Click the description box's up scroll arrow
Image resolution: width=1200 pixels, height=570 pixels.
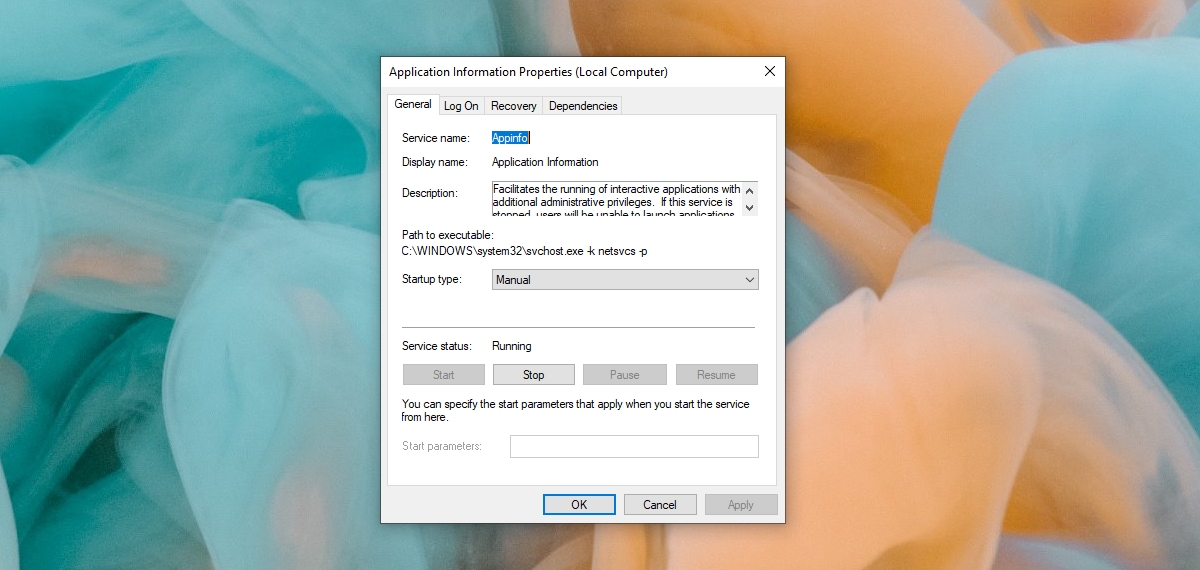750,190
